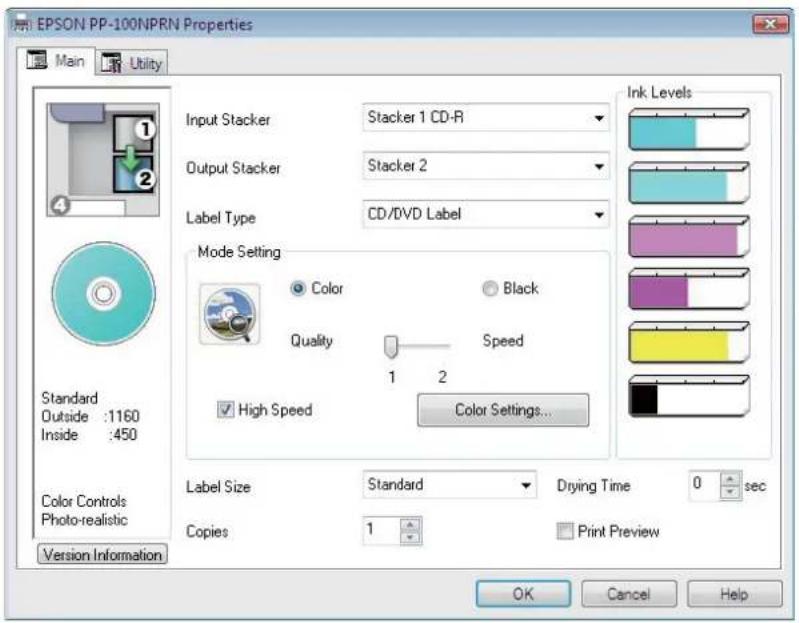
Task: Click the stacker diagram preview image
Action: point(103,159)
